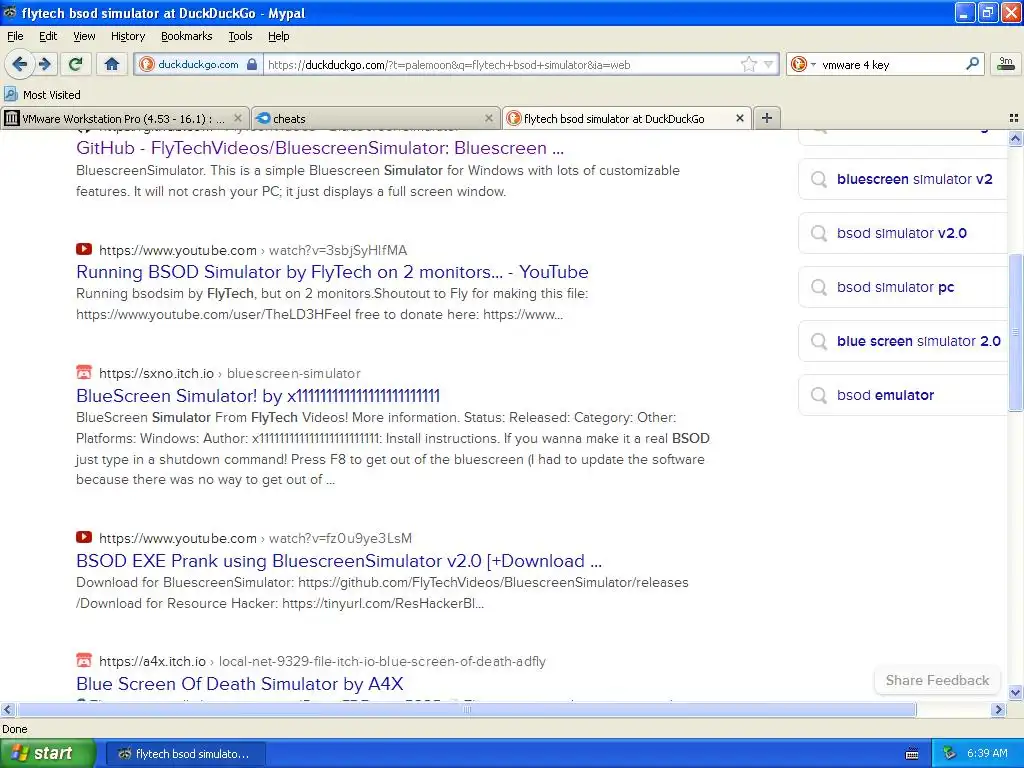Screen dimensions: 1024x768
Task: Click the tray icon beside the clock
Action: click(949, 753)
